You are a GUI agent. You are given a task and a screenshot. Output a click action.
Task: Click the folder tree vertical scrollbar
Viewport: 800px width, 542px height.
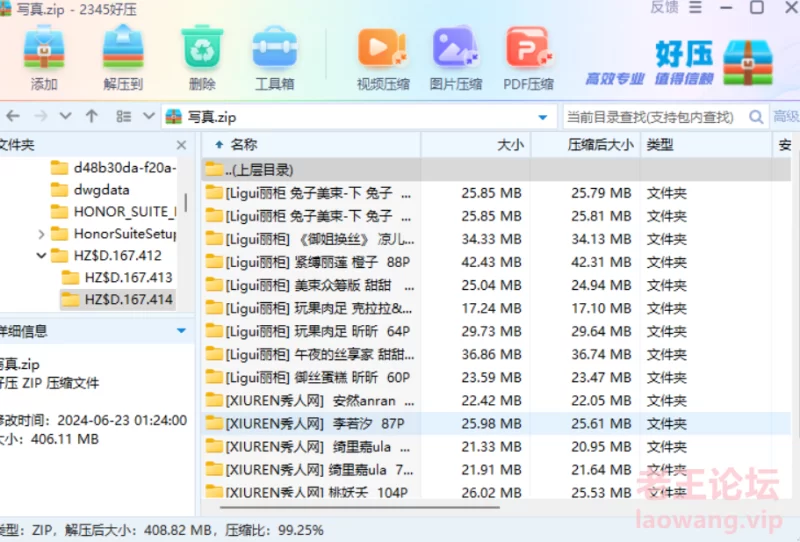(185, 202)
